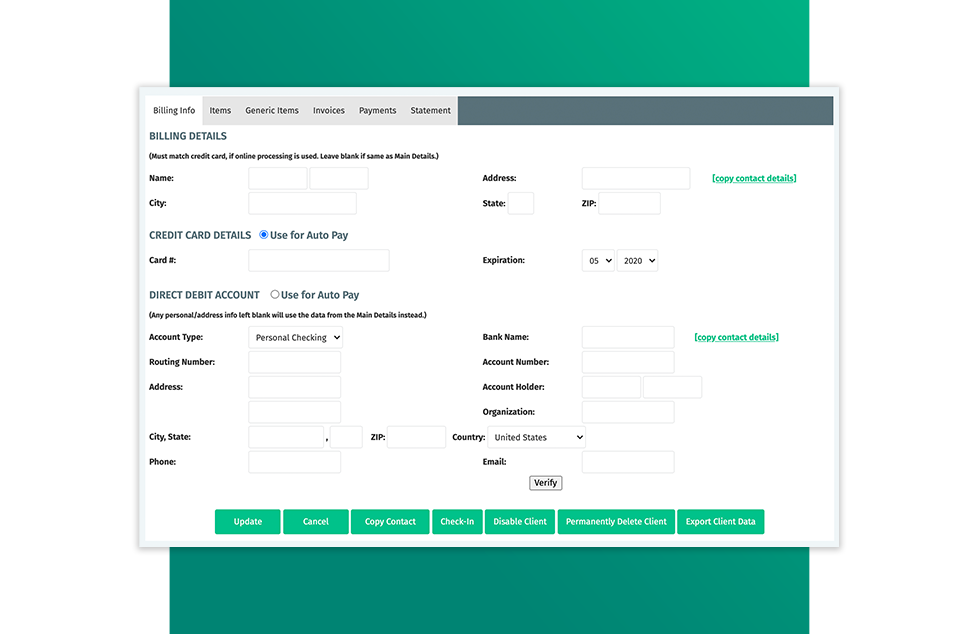Screen dimensions: 979x634
Task: Enable Auto Pay for credit card
Action: [x=264, y=235]
